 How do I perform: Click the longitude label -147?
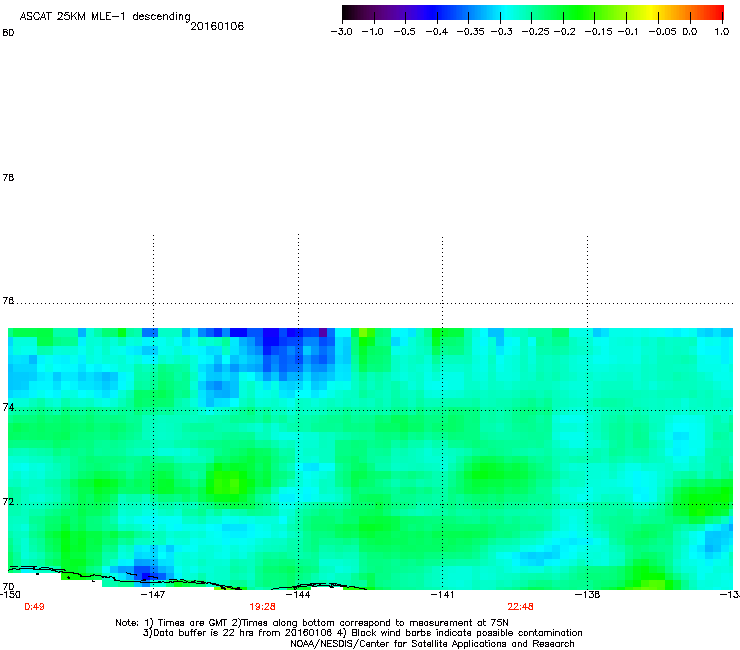(153, 595)
